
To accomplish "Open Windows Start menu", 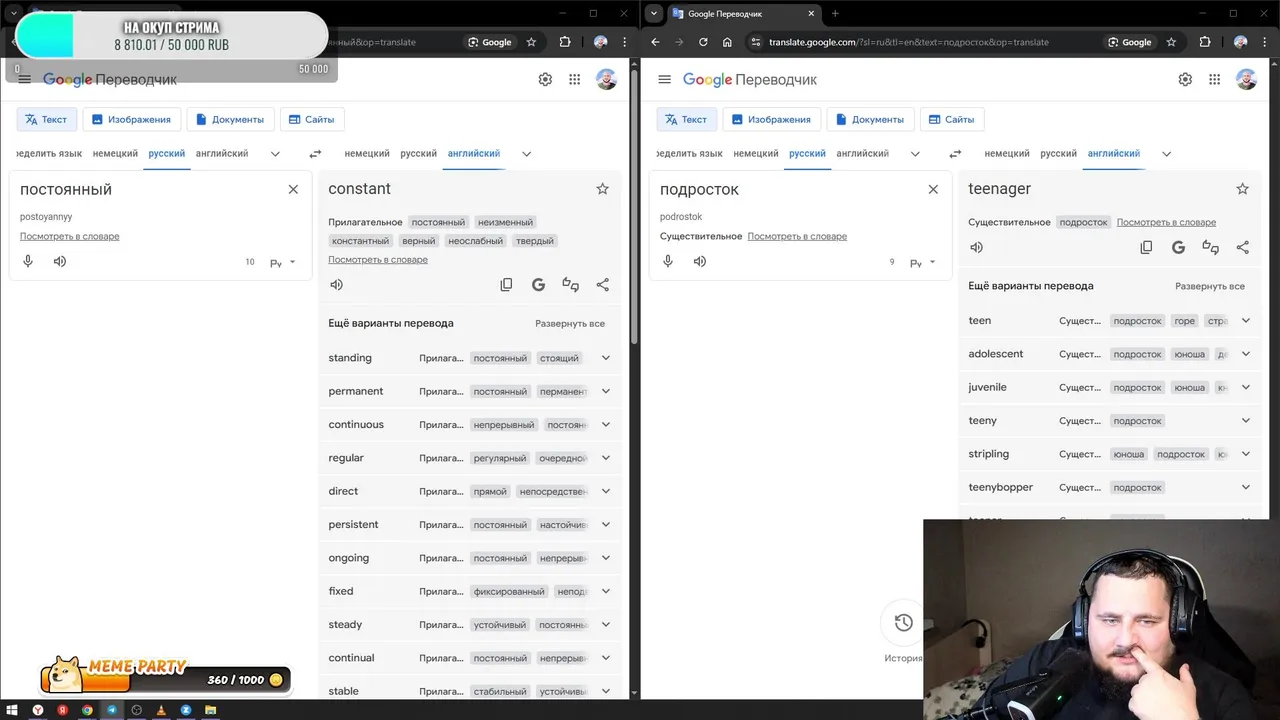I will (13, 710).
